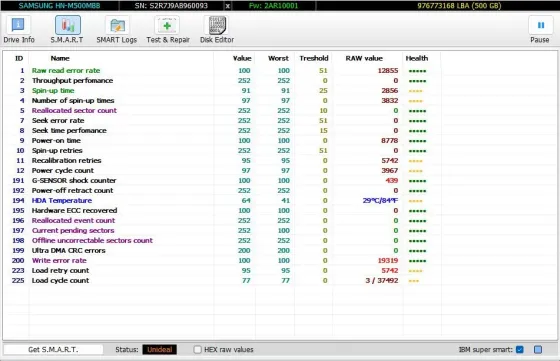The image size is (560, 361).
Task: Select the Current pending sectors row
Action: pyautogui.click(x=221, y=231)
